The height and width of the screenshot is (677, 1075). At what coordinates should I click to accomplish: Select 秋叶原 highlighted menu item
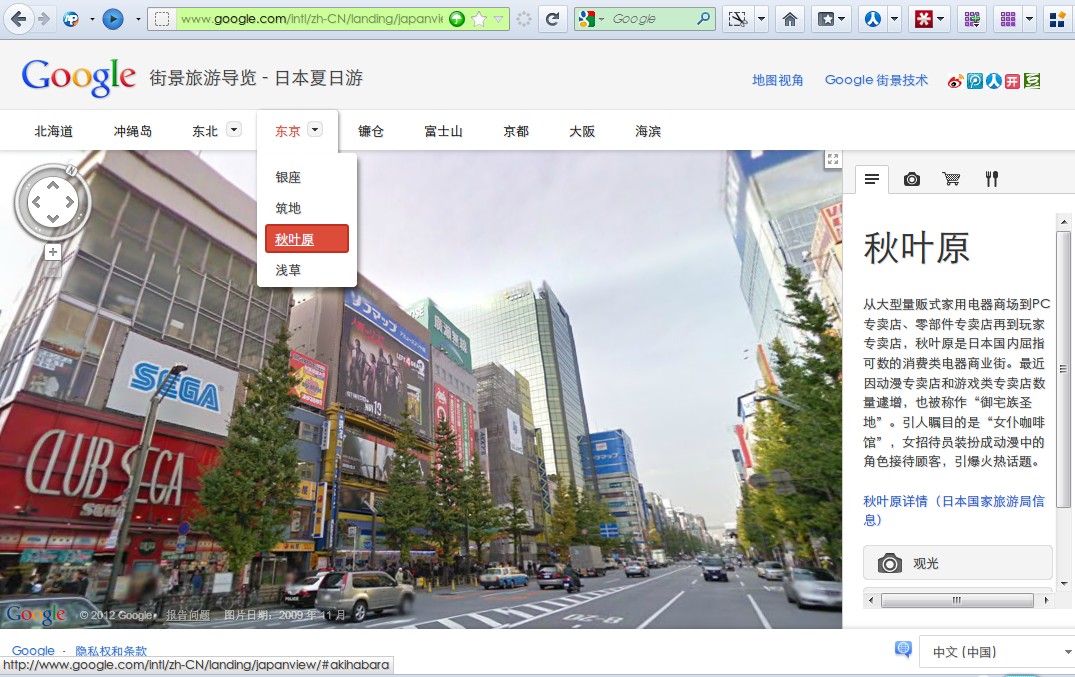pos(306,239)
